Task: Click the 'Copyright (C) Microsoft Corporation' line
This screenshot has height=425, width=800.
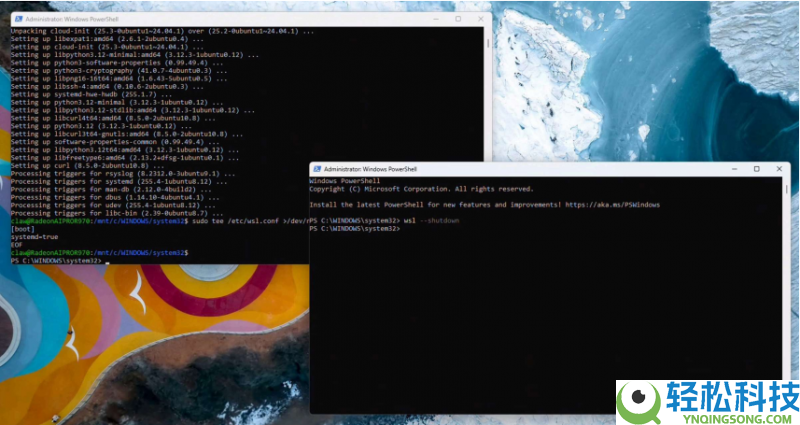Action: [421, 189]
